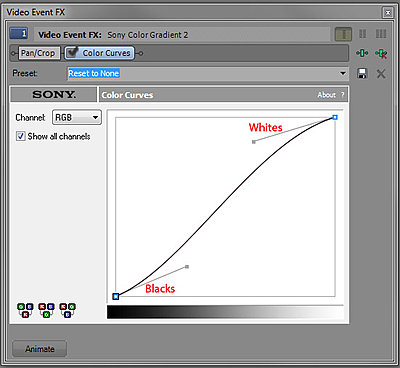Open the plug-in chain button
Viewport: 400px width, 368px height.
[343, 34]
